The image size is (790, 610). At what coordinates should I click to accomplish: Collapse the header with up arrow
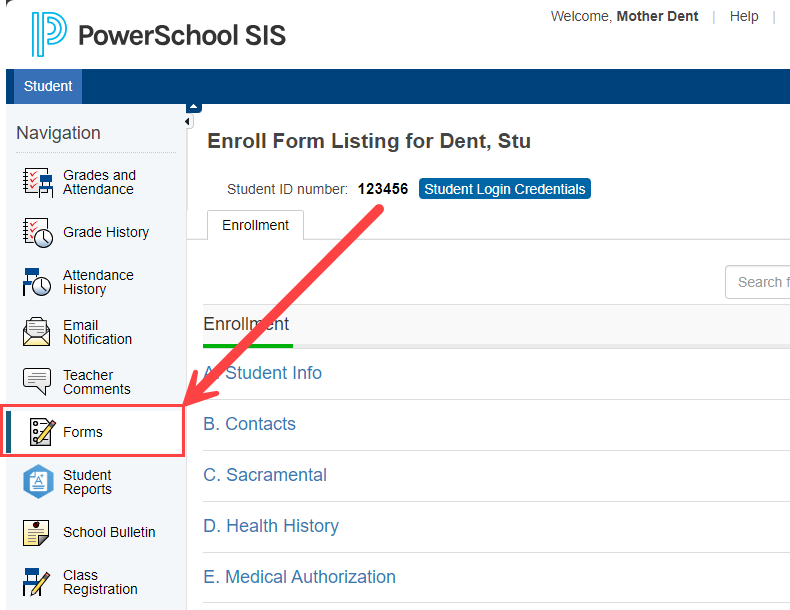click(x=194, y=107)
